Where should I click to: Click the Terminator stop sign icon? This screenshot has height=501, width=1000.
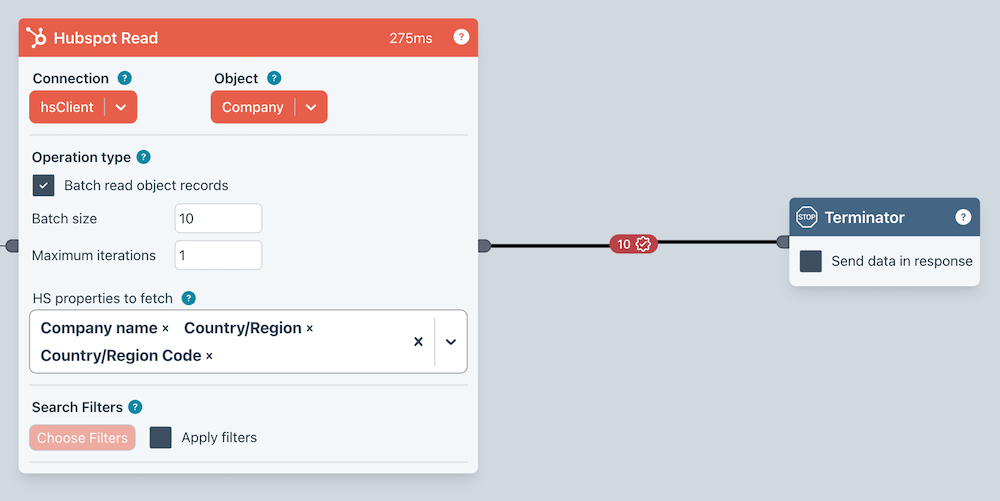click(x=807, y=217)
